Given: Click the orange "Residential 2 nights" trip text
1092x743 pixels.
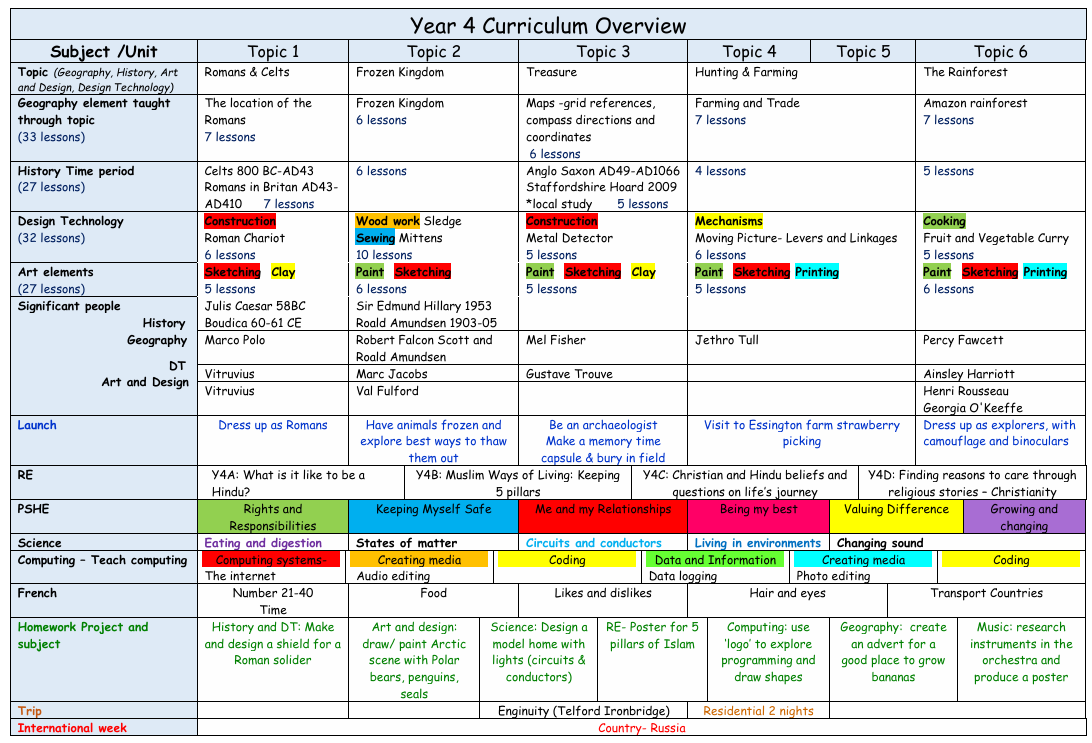Looking at the screenshot, I should coord(758,711).
